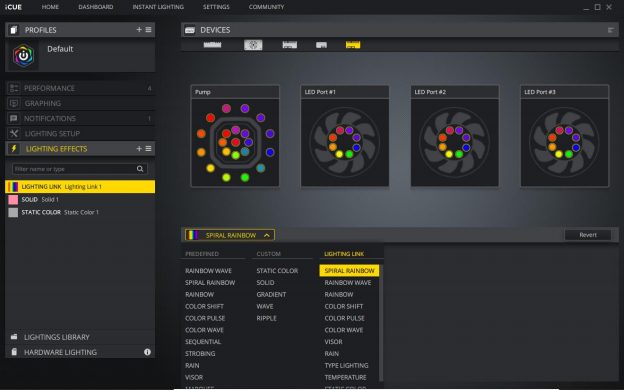Viewport: 624px width, 390px height.
Task: Choose Custom Solid effect
Action: point(265,283)
